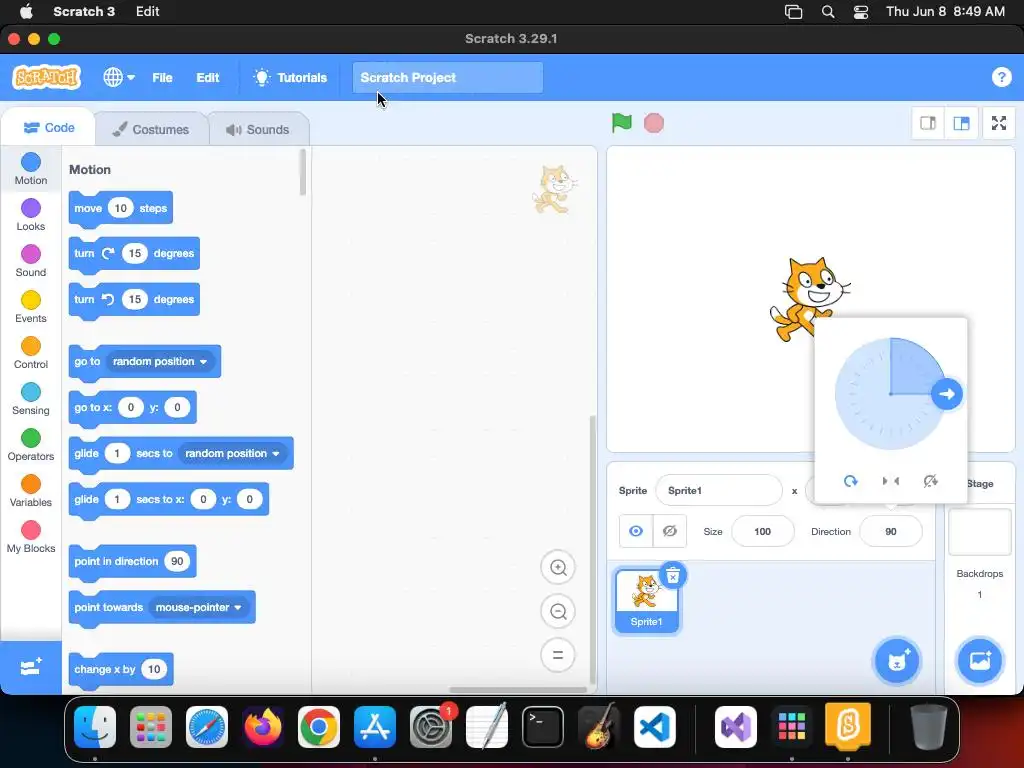Choose a new backdrop button
Image resolution: width=1024 pixels, height=768 pixels.
click(980, 661)
